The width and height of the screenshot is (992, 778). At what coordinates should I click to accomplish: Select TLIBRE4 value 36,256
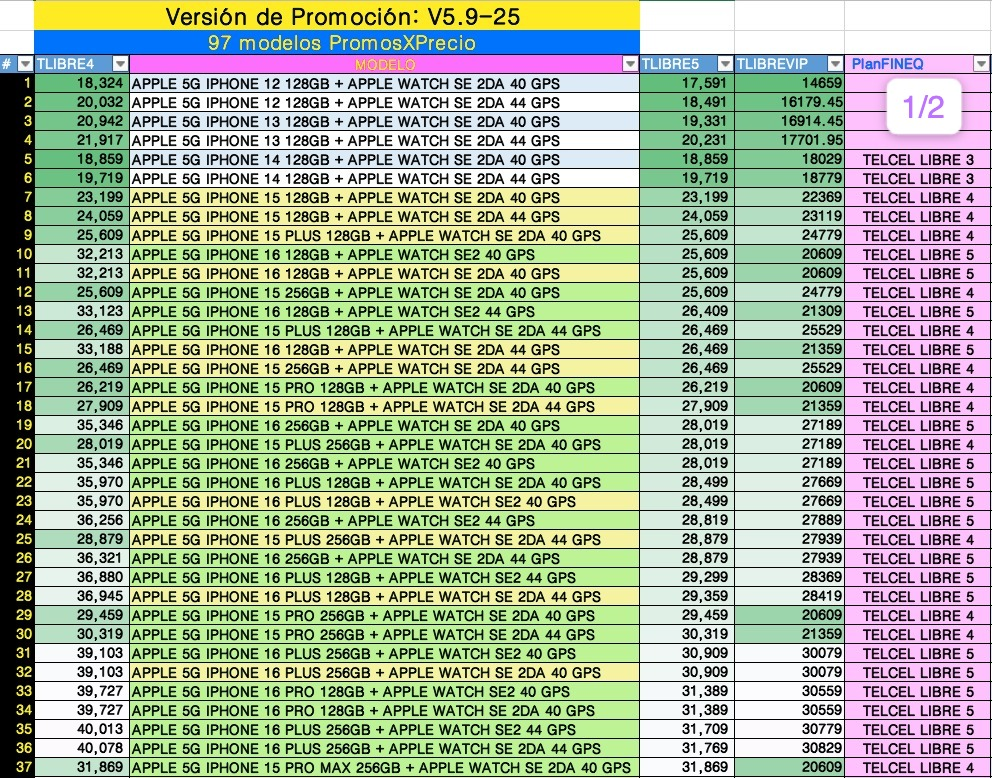point(82,520)
